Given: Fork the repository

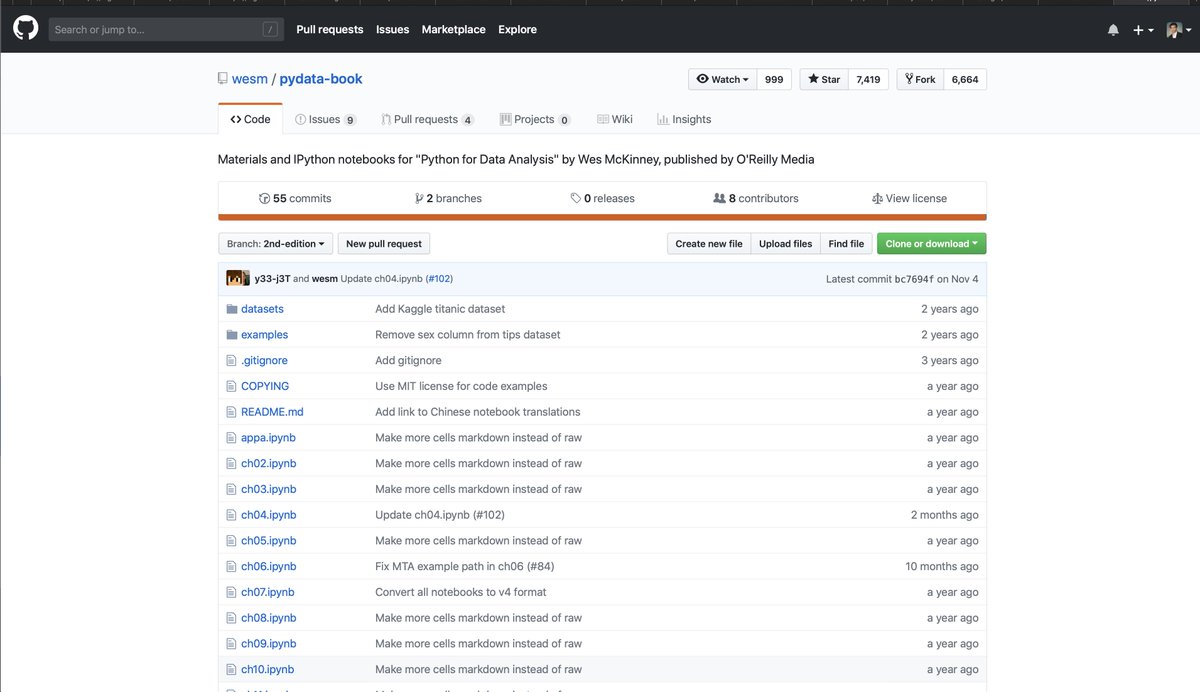Looking at the screenshot, I should point(920,79).
